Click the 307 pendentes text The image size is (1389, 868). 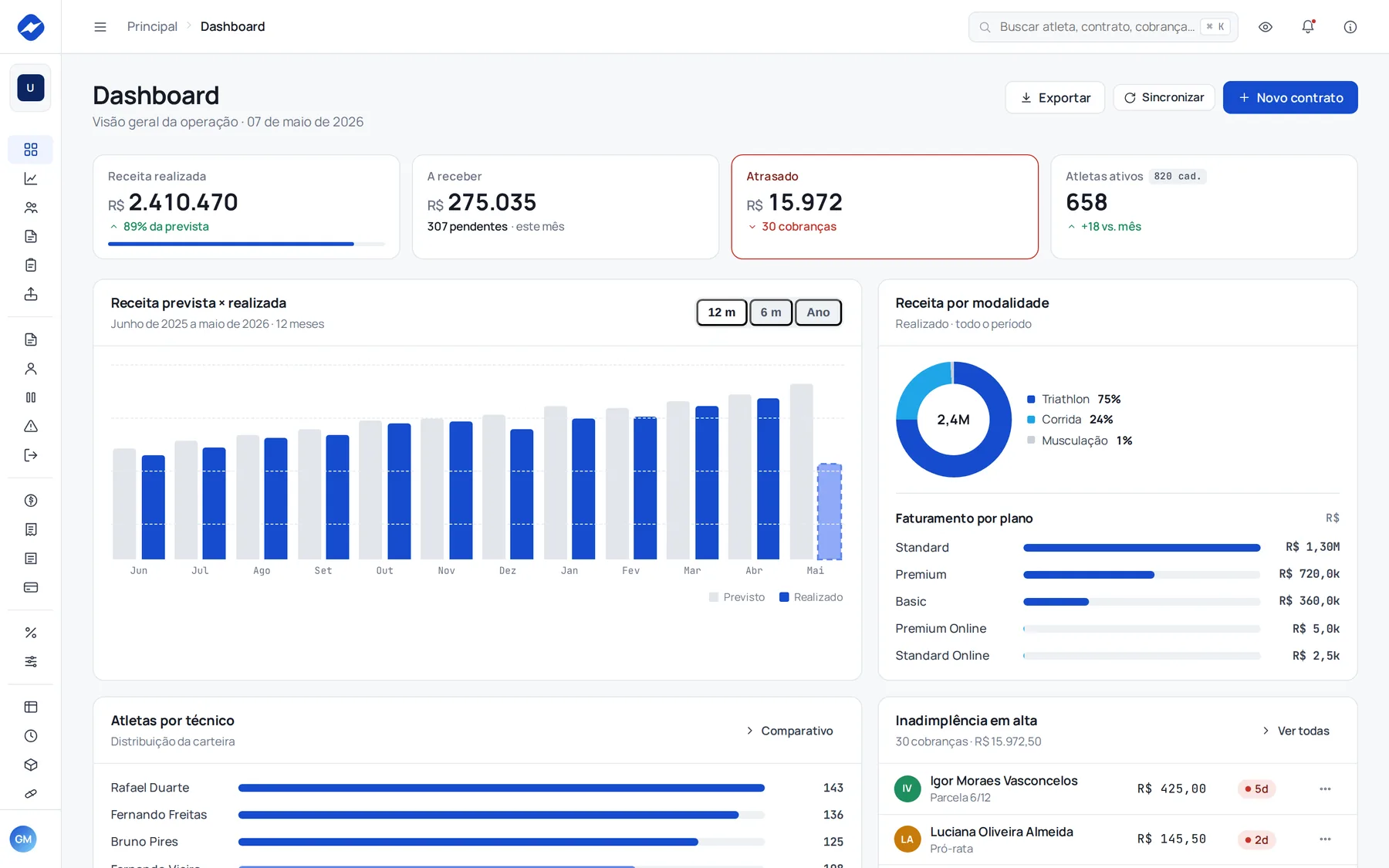pos(468,227)
